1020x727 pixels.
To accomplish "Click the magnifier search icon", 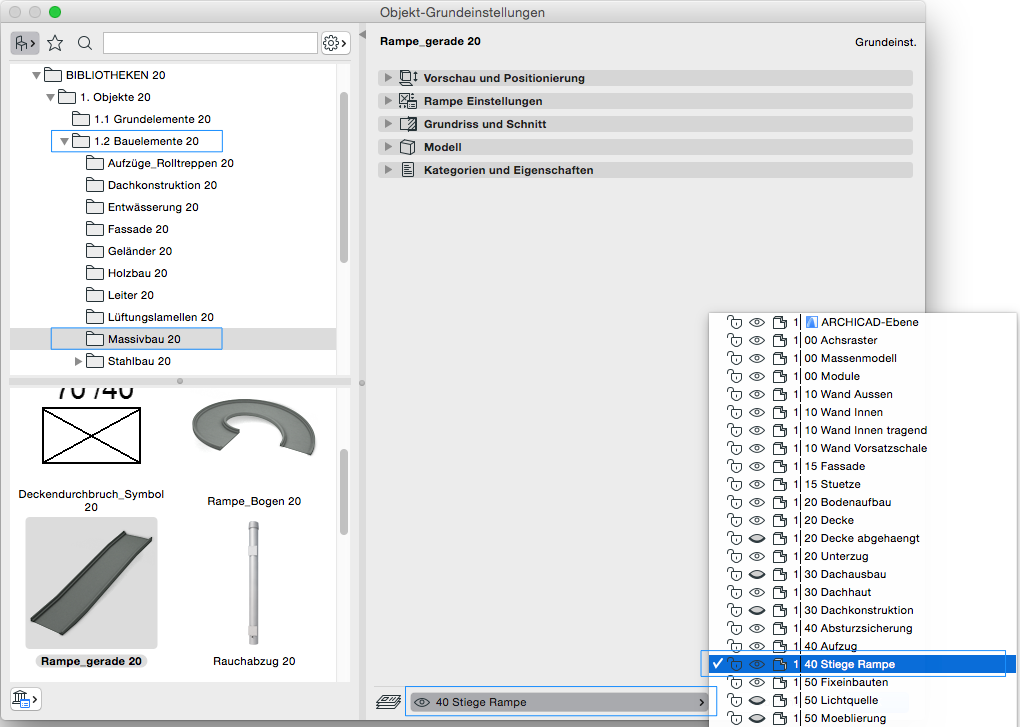I will [85, 43].
